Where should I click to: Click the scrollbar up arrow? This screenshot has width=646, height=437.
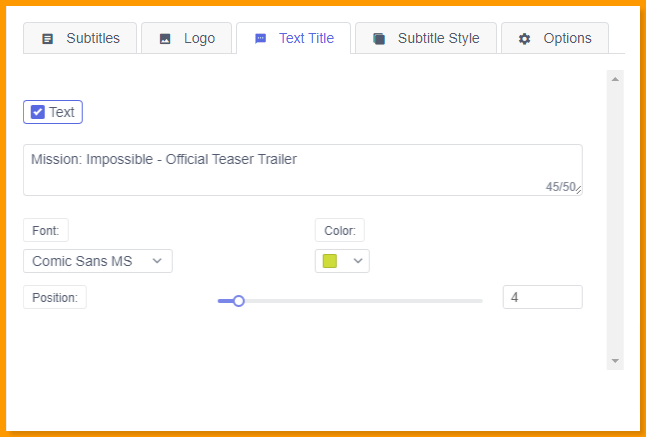(615, 79)
